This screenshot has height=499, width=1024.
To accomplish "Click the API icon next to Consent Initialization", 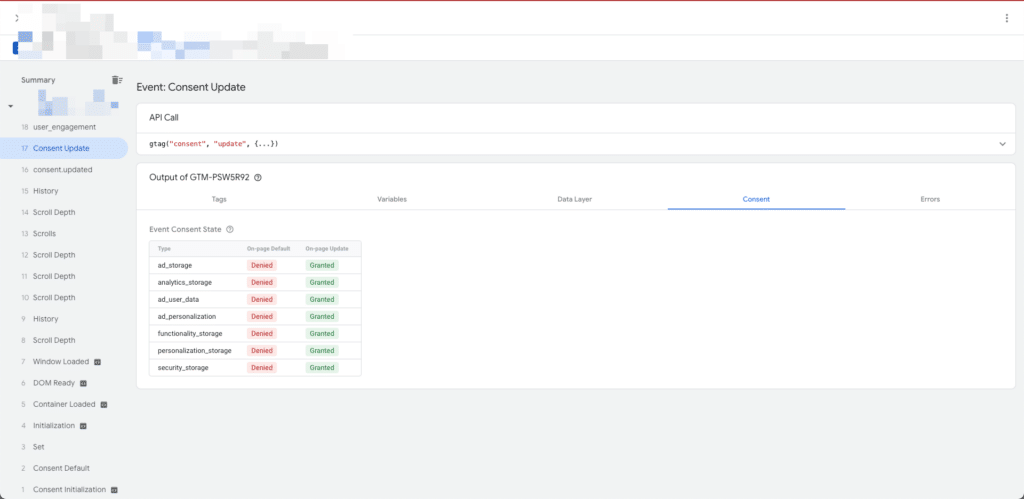I will pos(114,490).
